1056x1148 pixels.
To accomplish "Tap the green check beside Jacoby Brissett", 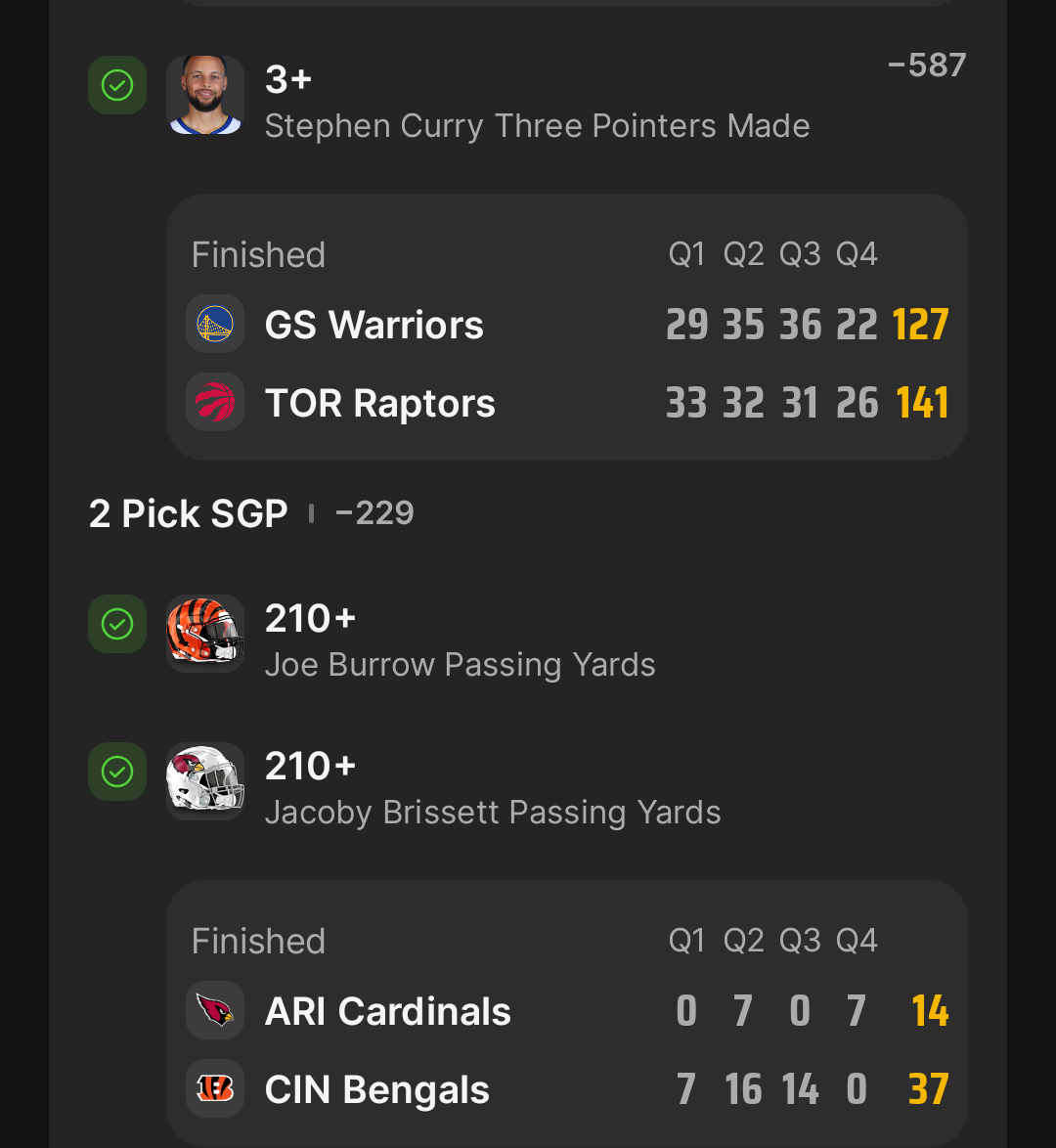I will tap(117, 771).
